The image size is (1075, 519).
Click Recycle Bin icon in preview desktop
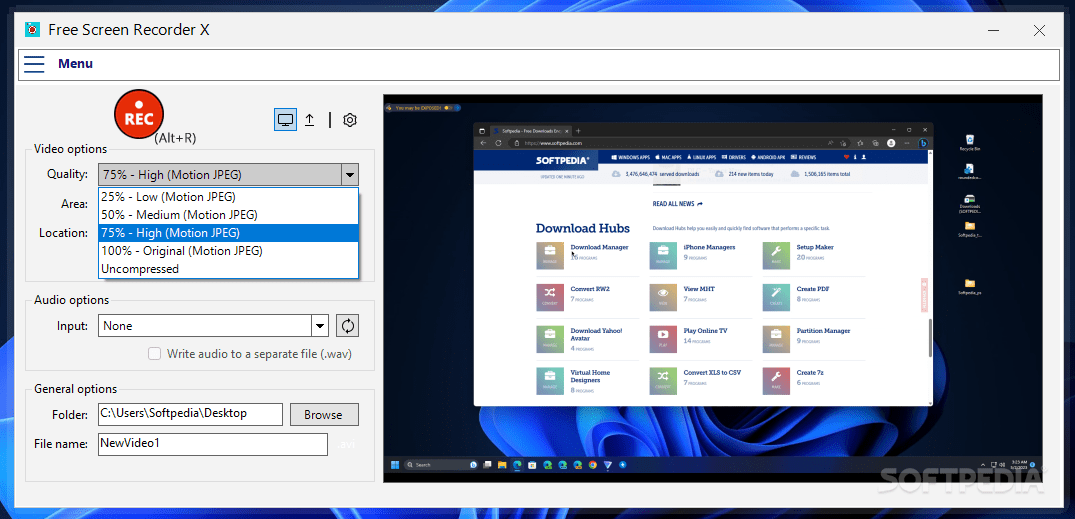pos(969,142)
